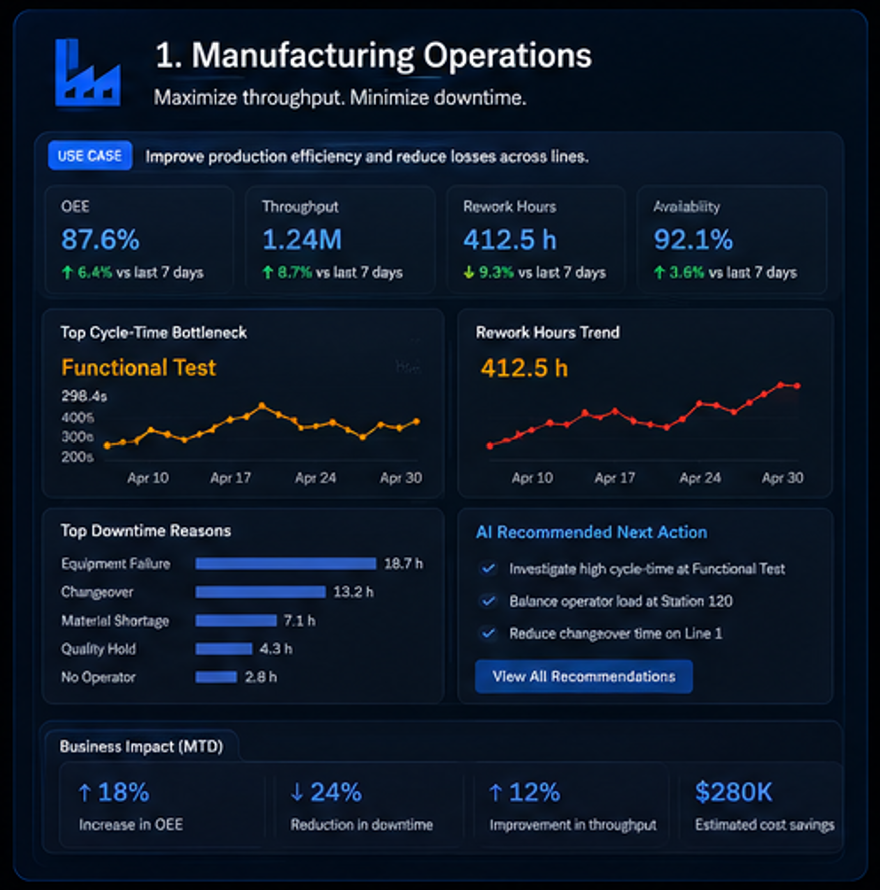Click the Equipment Failure bar
Viewport: 880px width, 890px height.
(286, 563)
